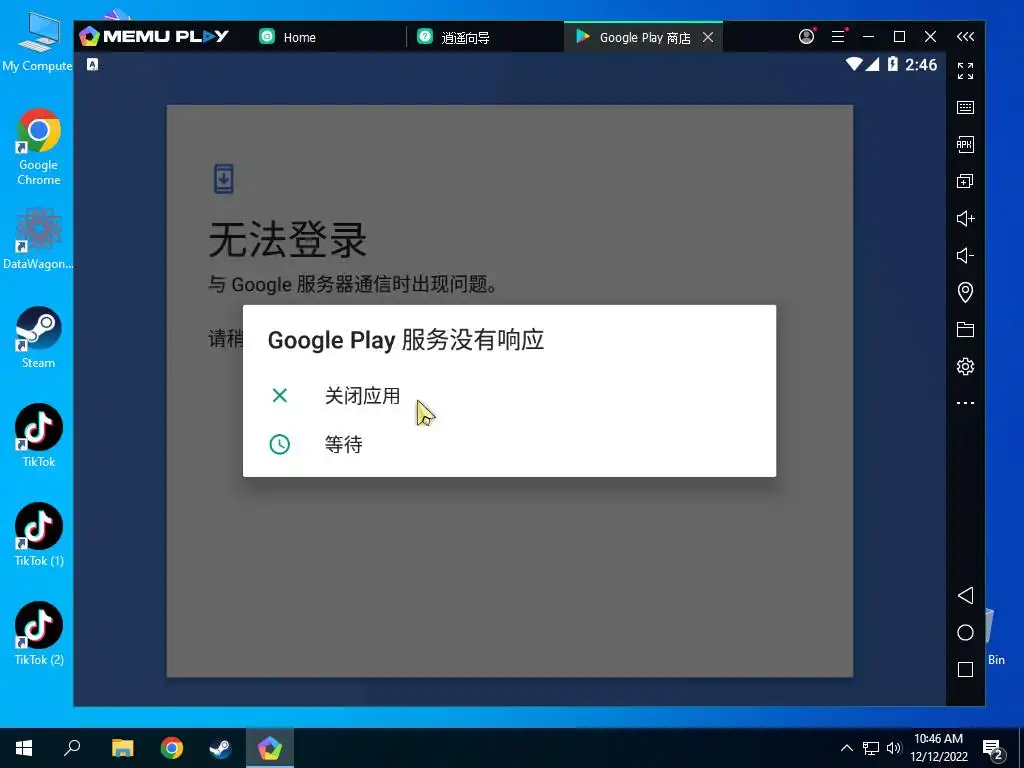Screen dimensions: 1024x768
Task: Click the taskbar search magnifier
Action: point(72,748)
